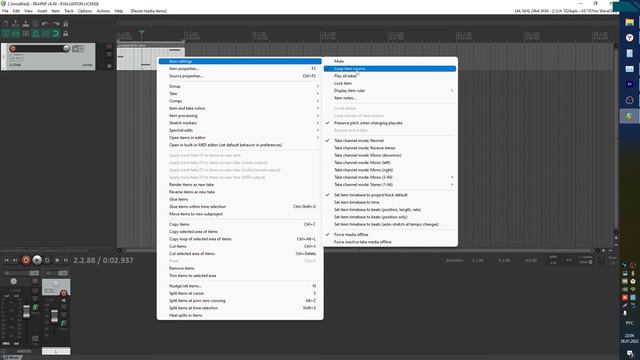Click the Open project toolbar icon
Image resolution: width=640 pixels, height=360 pixels.
[16, 24]
